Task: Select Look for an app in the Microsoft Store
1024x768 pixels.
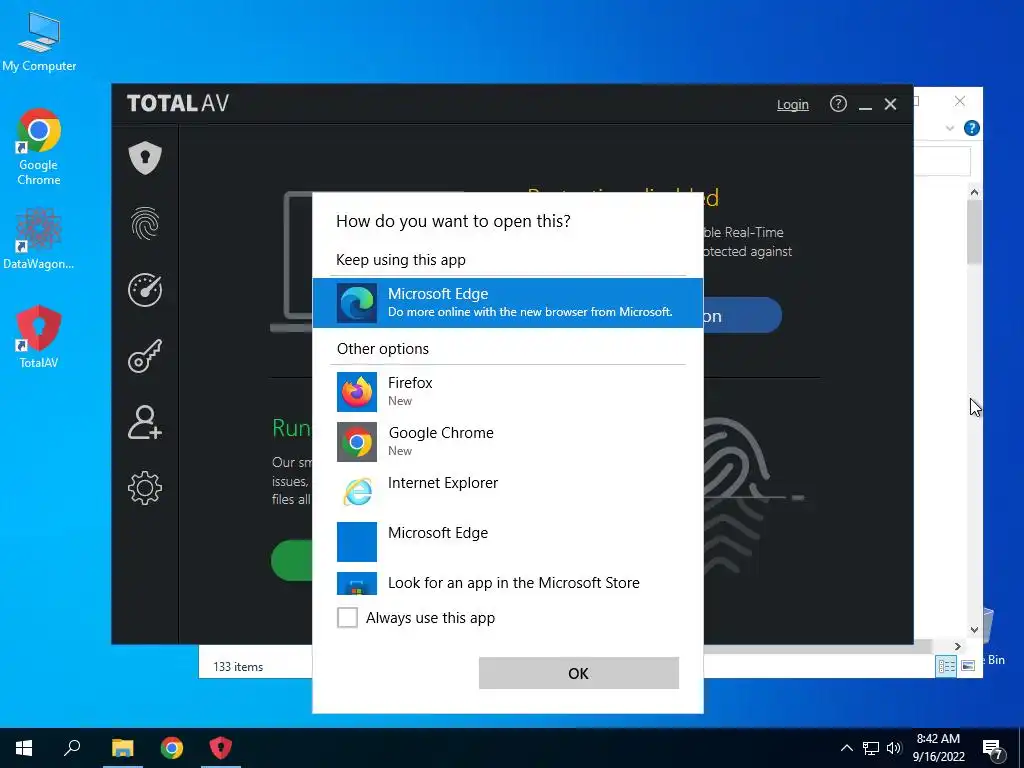Action: coord(507,583)
